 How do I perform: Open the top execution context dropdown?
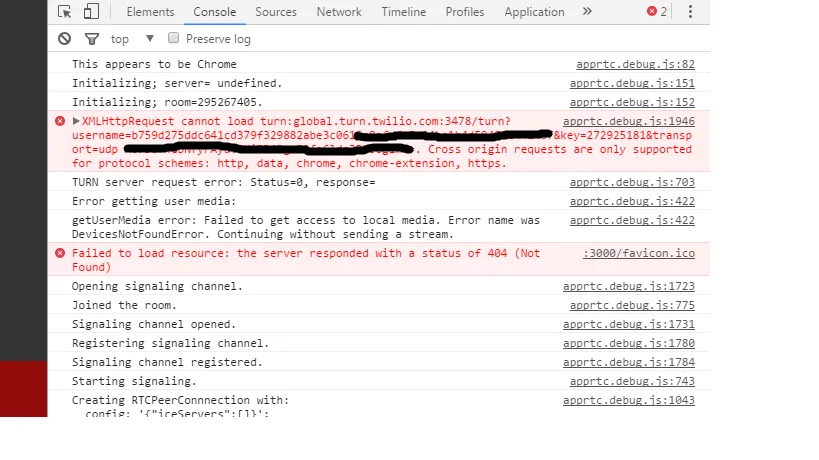point(132,39)
